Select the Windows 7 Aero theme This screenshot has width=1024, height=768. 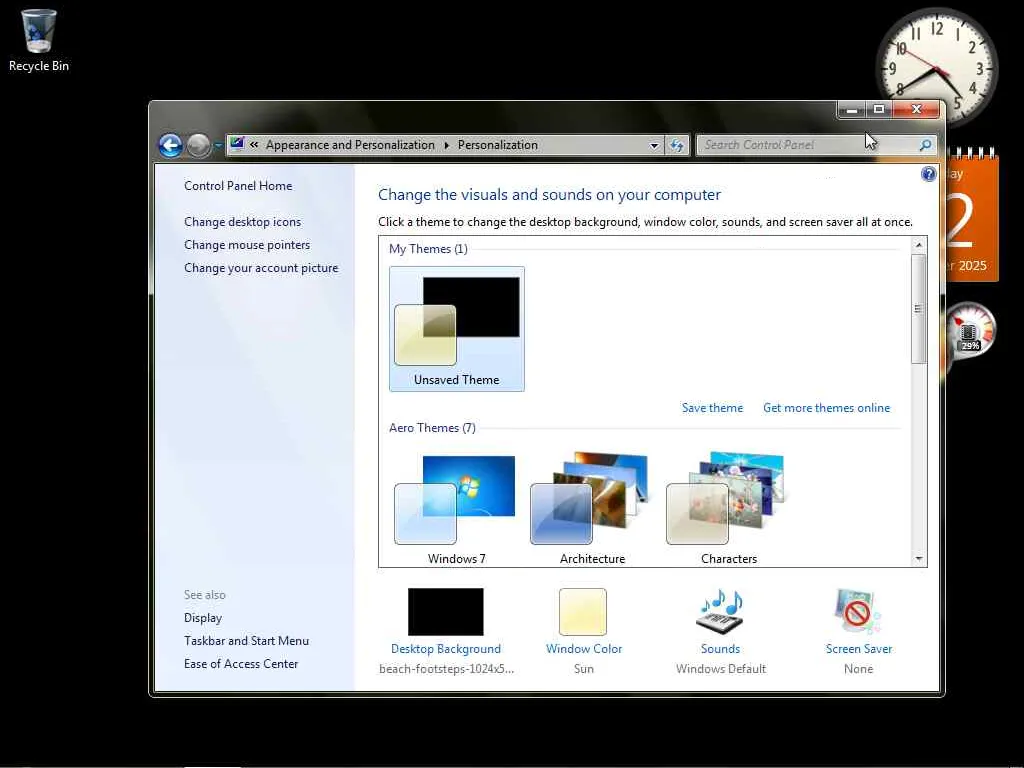[456, 506]
